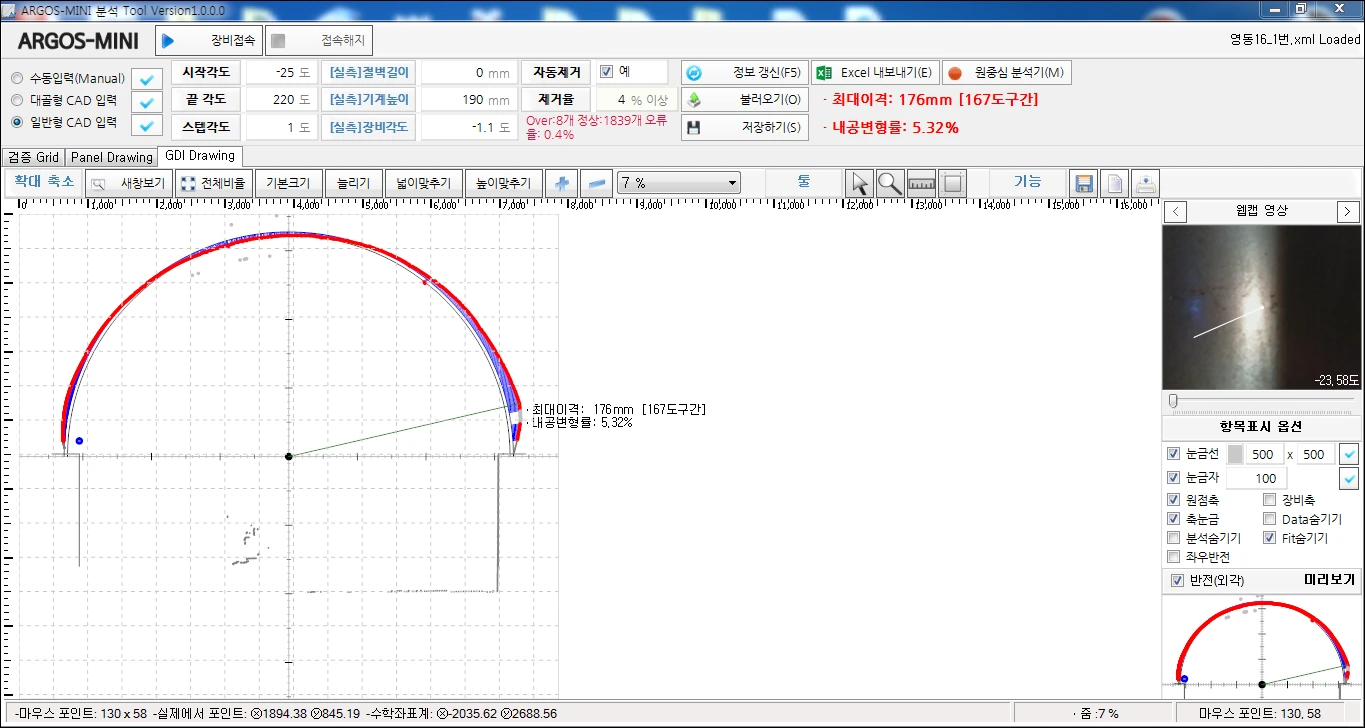Viewport: 1365px width, 728px height.
Task: Click the [실측]기계높이 button
Action: coord(369,100)
